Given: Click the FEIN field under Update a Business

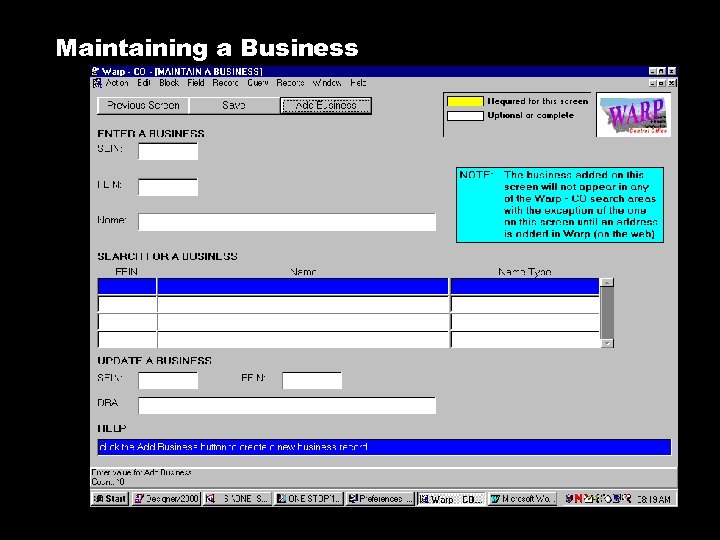Looking at the screenshot, I should (312, 380).
